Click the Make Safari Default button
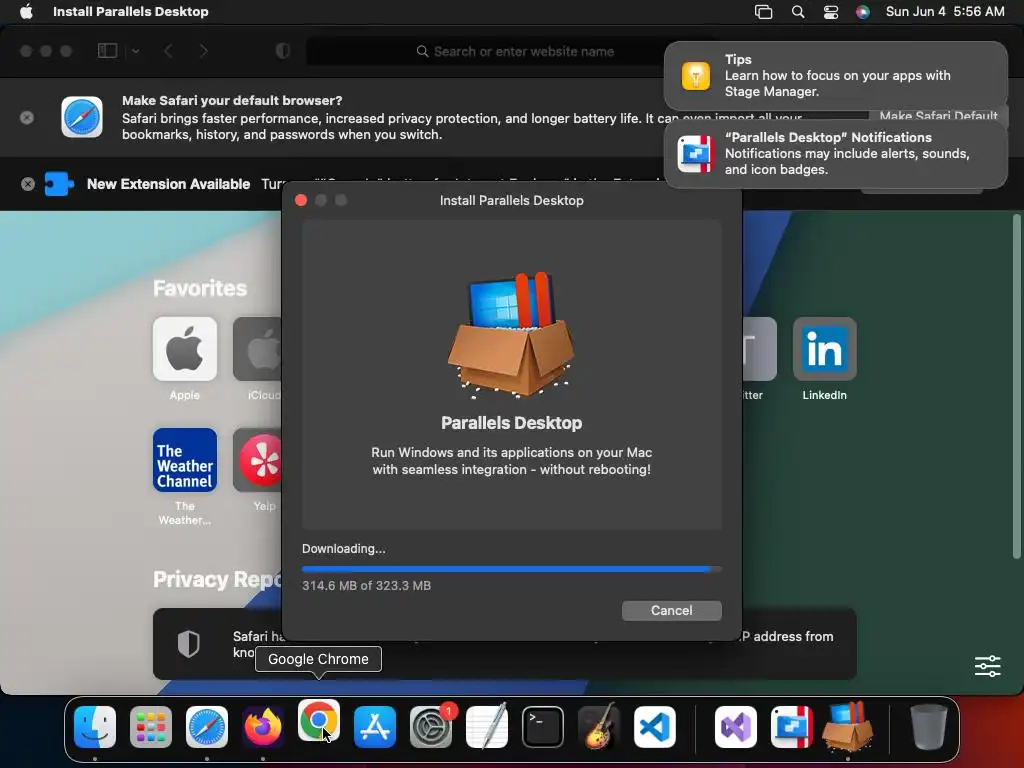The height and width of the screenshot is (768, 1024). click(x=938, y=116)
